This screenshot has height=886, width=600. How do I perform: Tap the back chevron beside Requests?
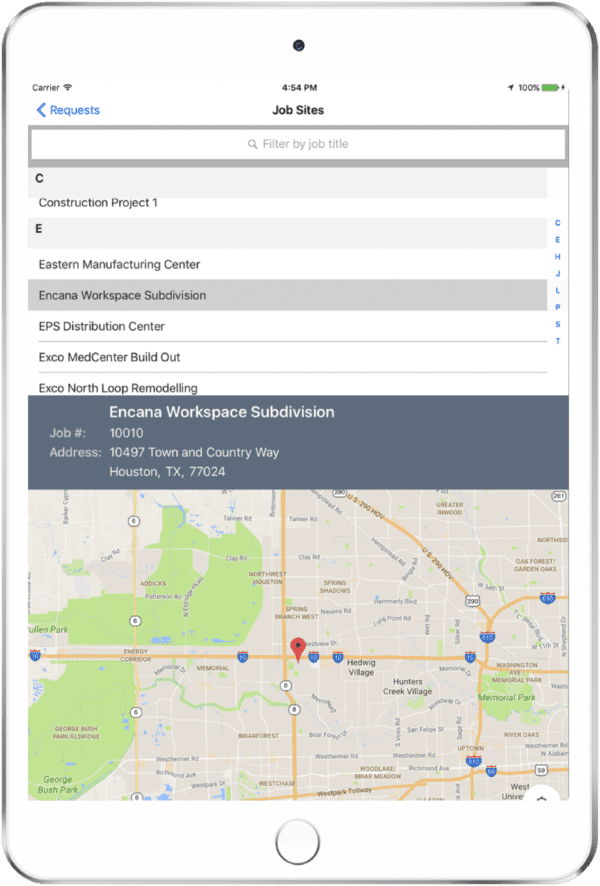point(41,110)
